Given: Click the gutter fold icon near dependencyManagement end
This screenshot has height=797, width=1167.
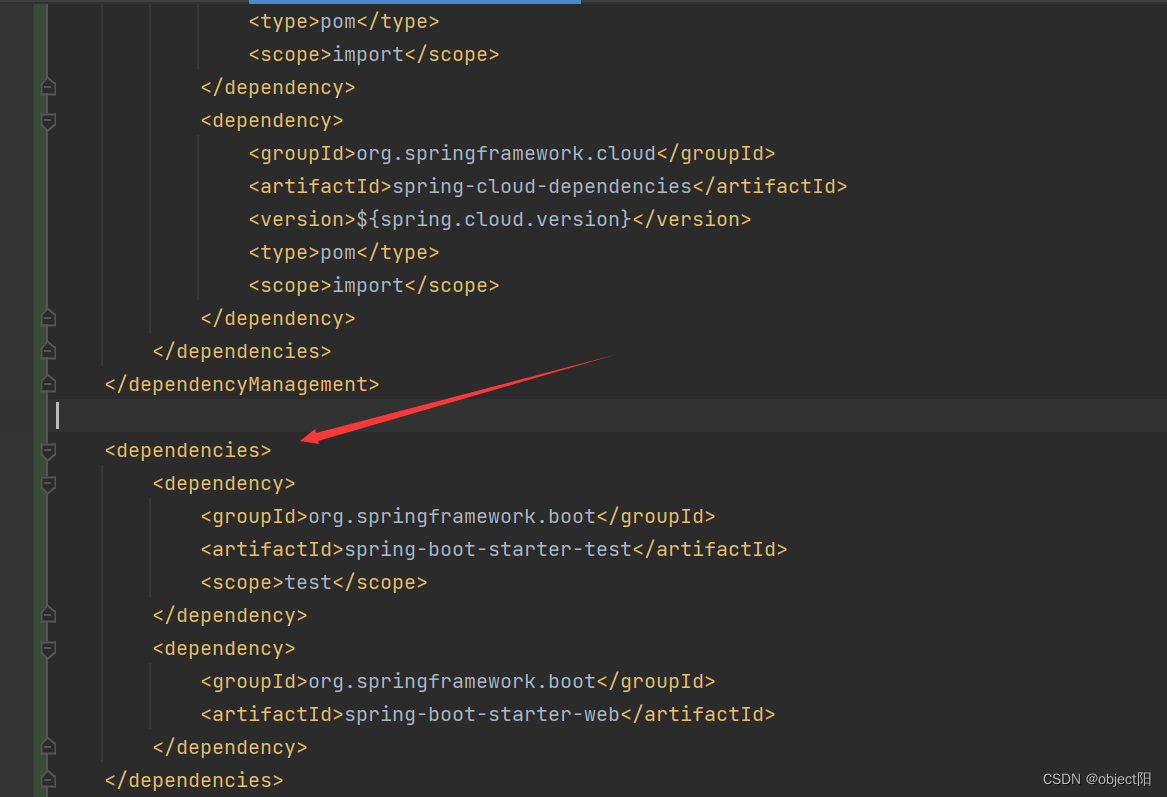Looking at the screenshot, I should pyautogui.click(x=47, y=383).
